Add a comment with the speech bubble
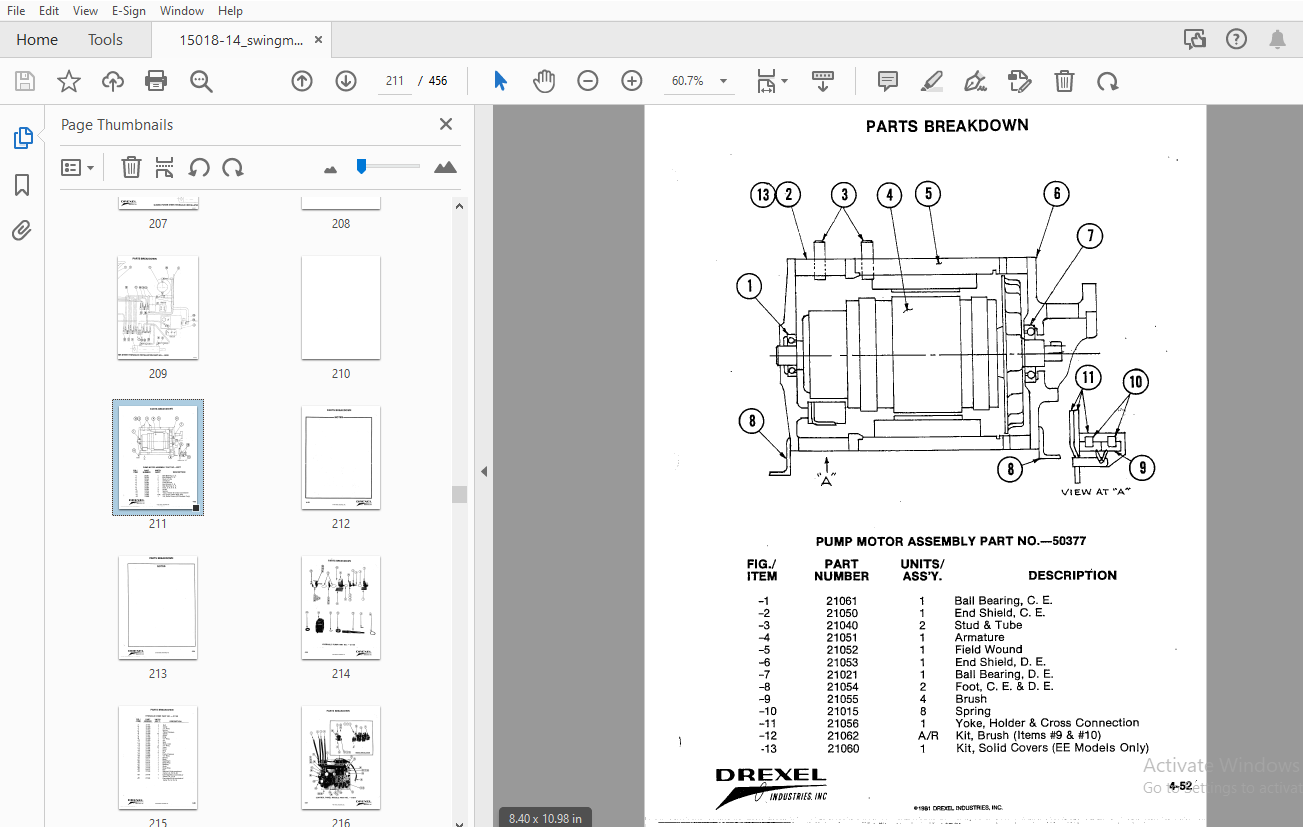The image size is (1303, 827). [x=887, y=81]
